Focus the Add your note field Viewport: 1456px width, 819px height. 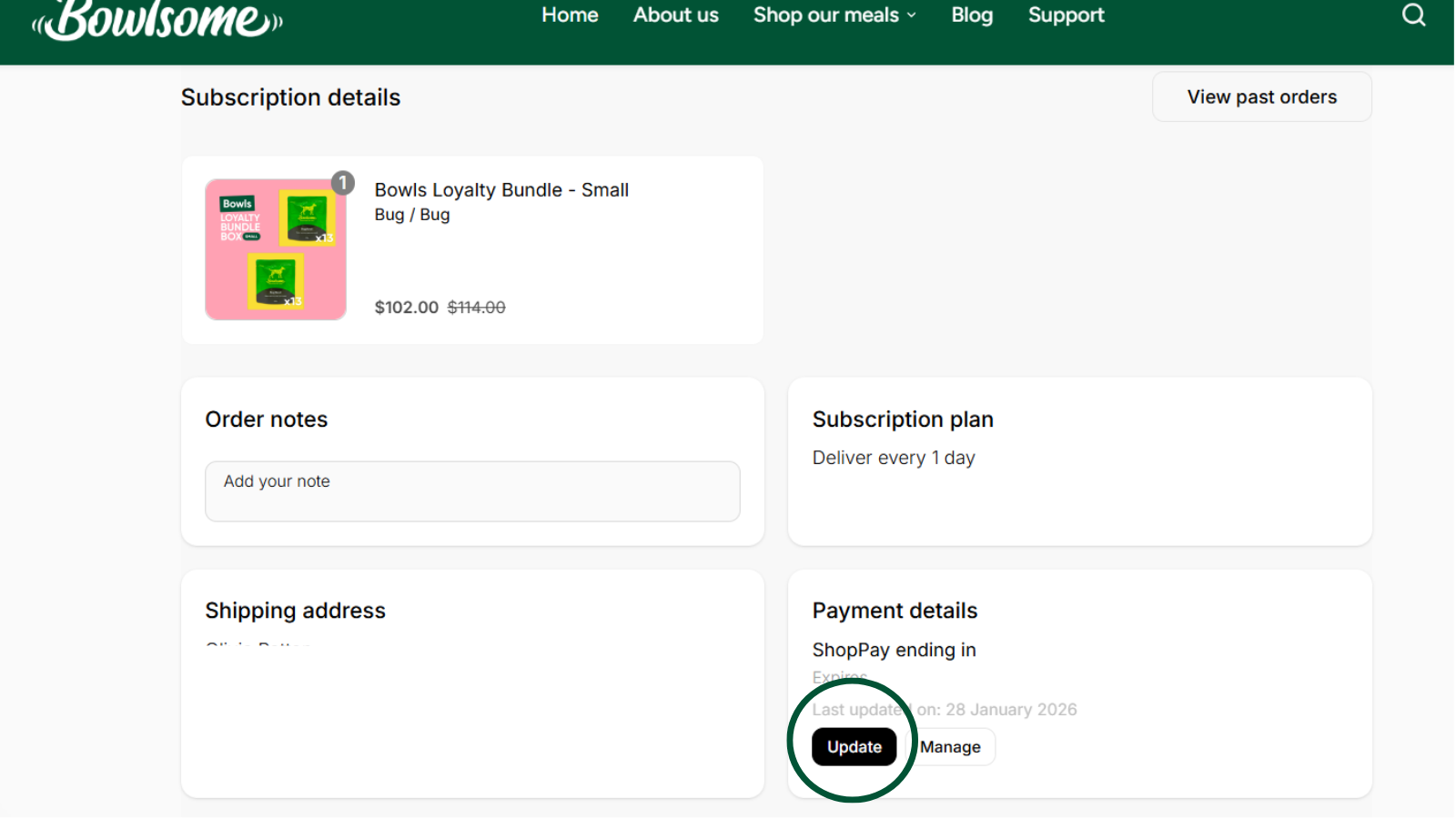[472, 491]
